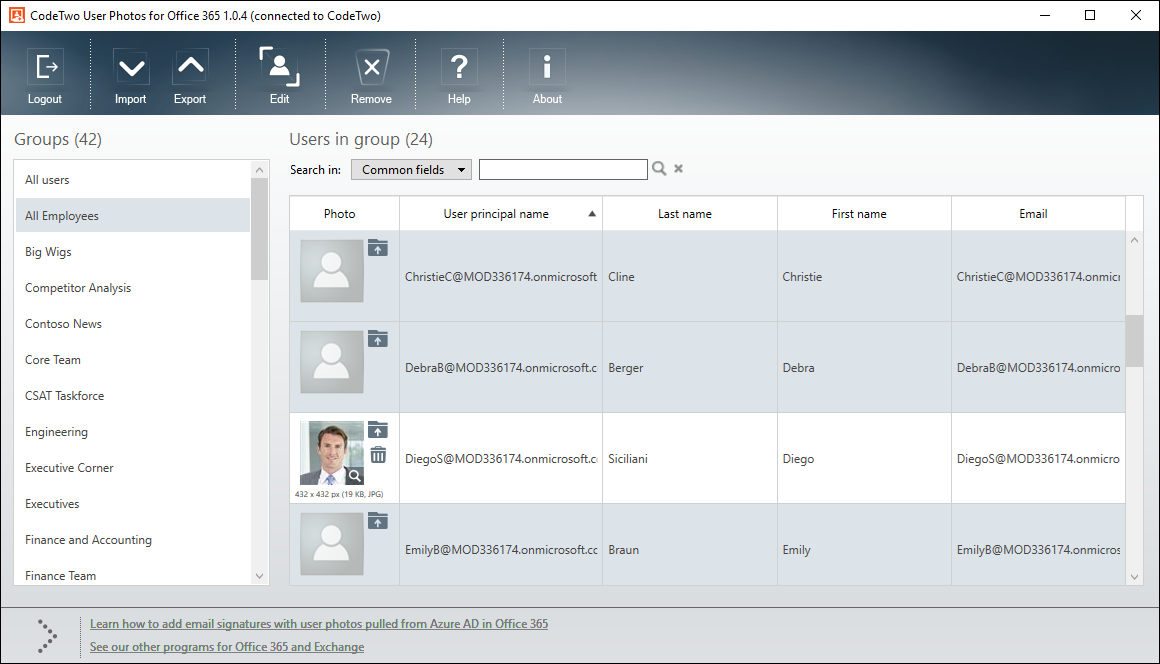Sort by User principal name column
Viewport: 1160px width, 664px height.
[x=501, y=214]
